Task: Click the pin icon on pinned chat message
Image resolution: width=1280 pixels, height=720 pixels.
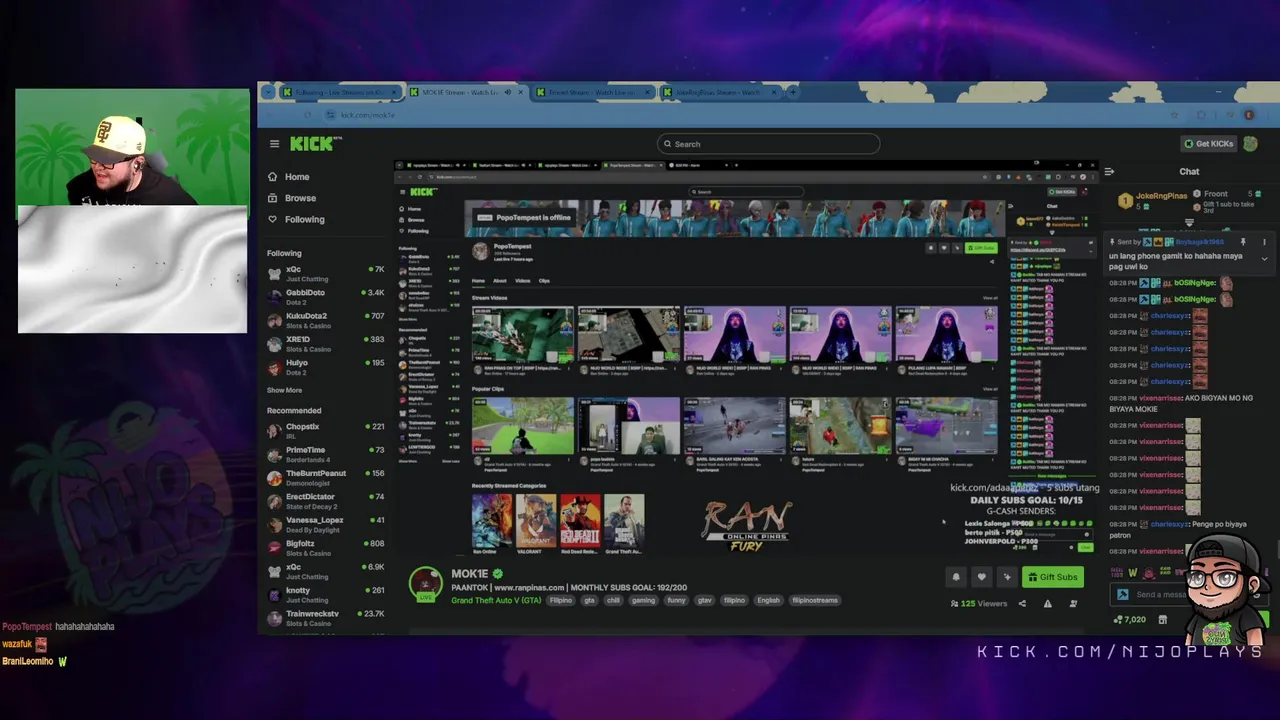Action: pos(1243,242)
